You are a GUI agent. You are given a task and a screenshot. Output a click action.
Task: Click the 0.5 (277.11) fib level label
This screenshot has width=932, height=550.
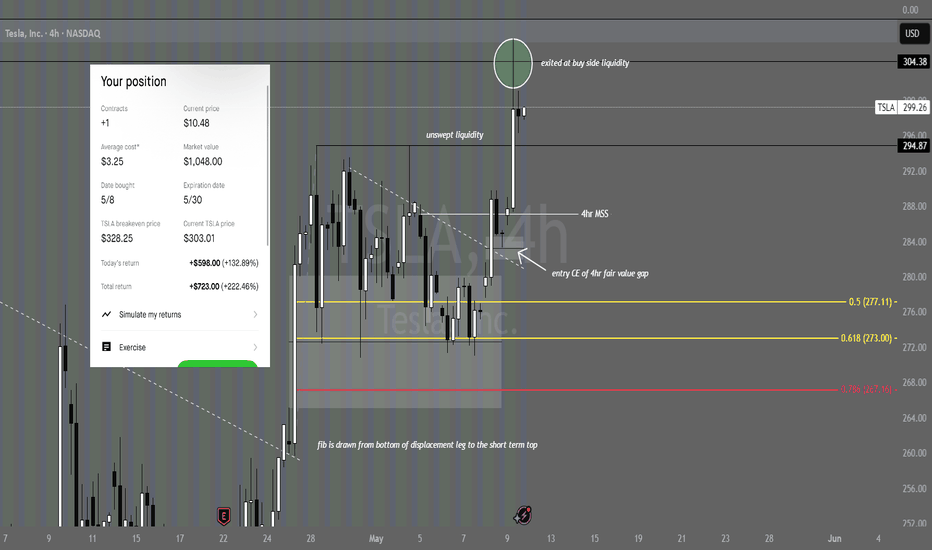pos(871,302)
